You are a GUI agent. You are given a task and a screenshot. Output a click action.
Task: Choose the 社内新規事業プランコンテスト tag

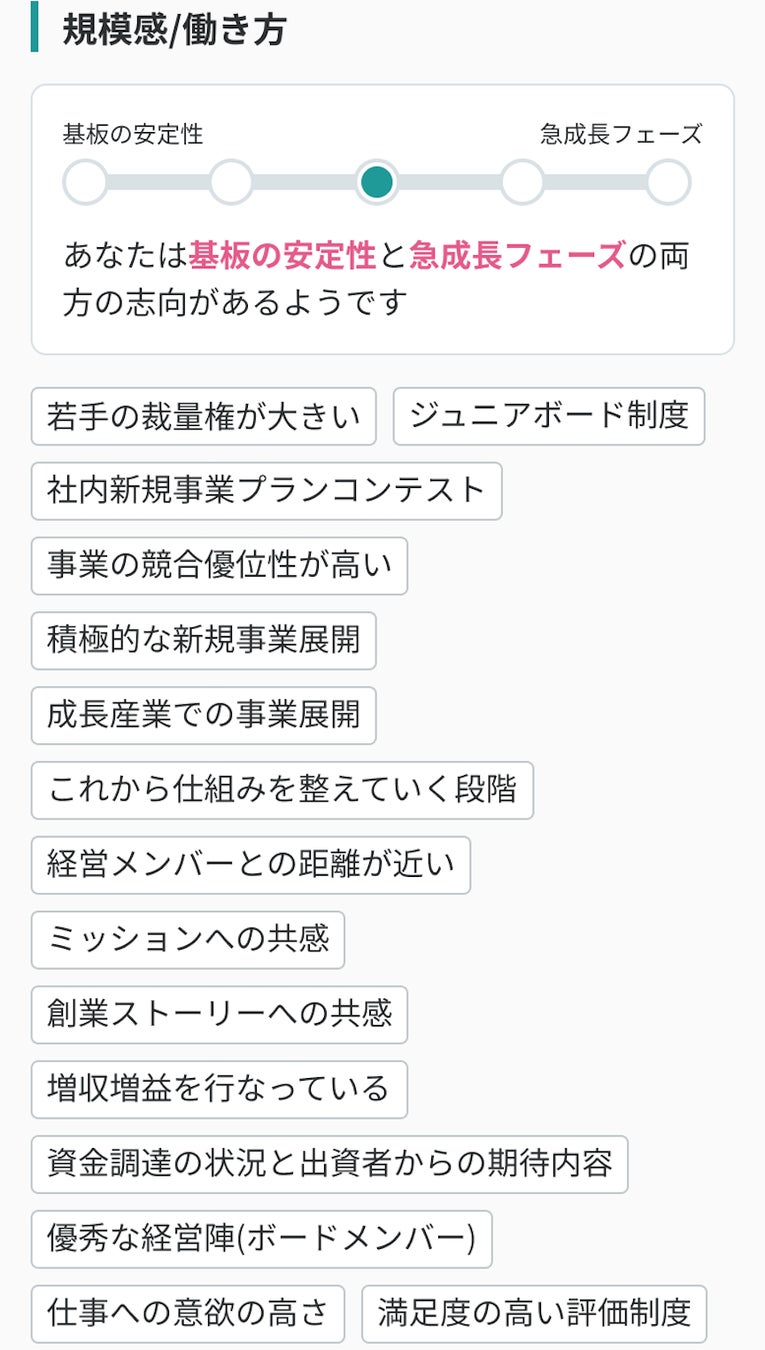pos(266,491)
